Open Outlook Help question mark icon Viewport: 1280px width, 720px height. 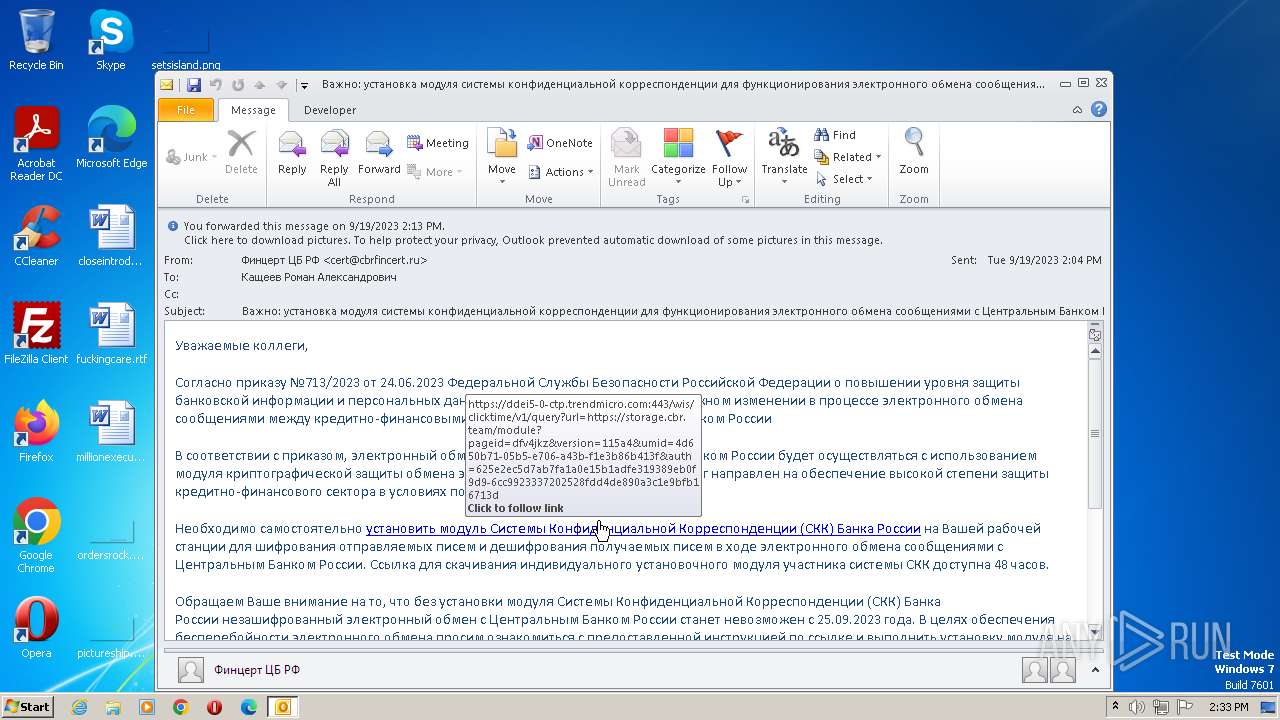point(1099,110)
